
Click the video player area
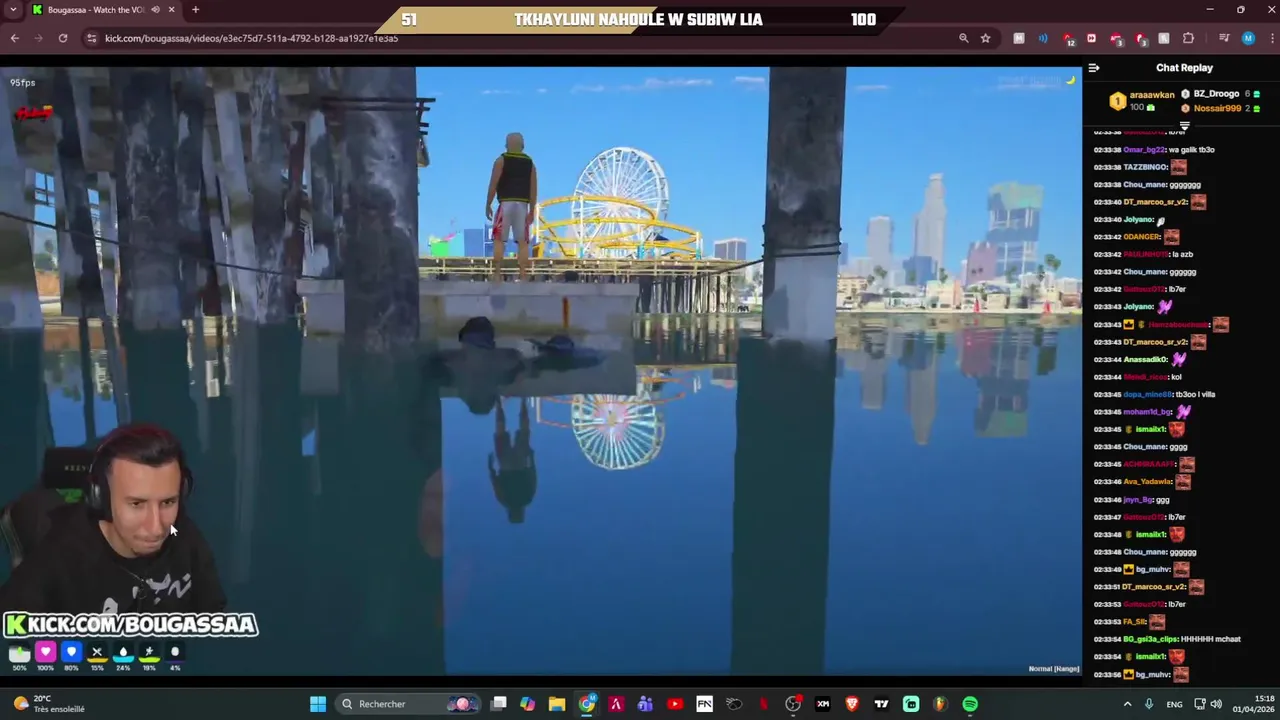tap(540, 370)
